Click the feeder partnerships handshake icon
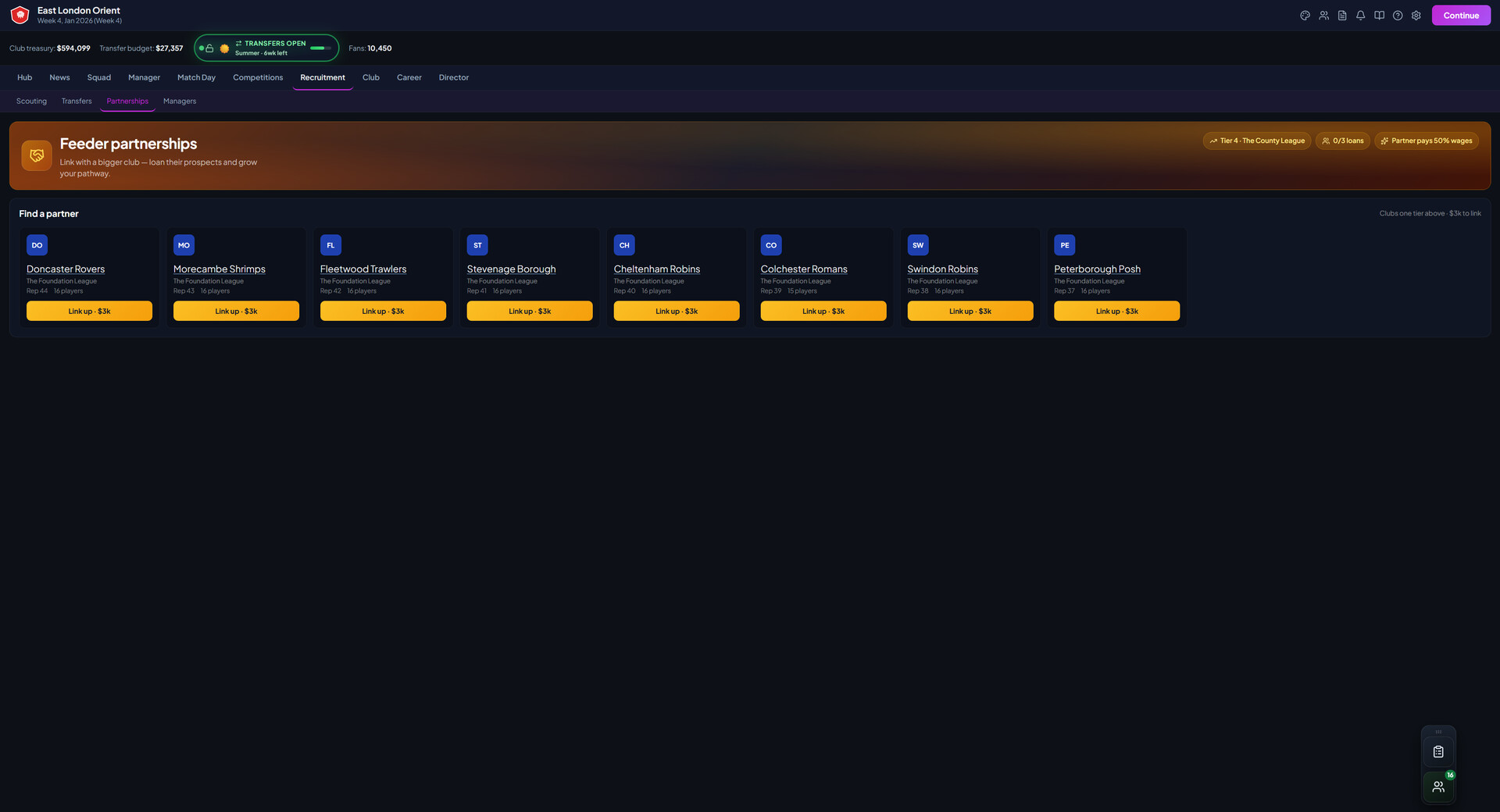The width and height of the screenshot is (1500, 812). [37, 155]
